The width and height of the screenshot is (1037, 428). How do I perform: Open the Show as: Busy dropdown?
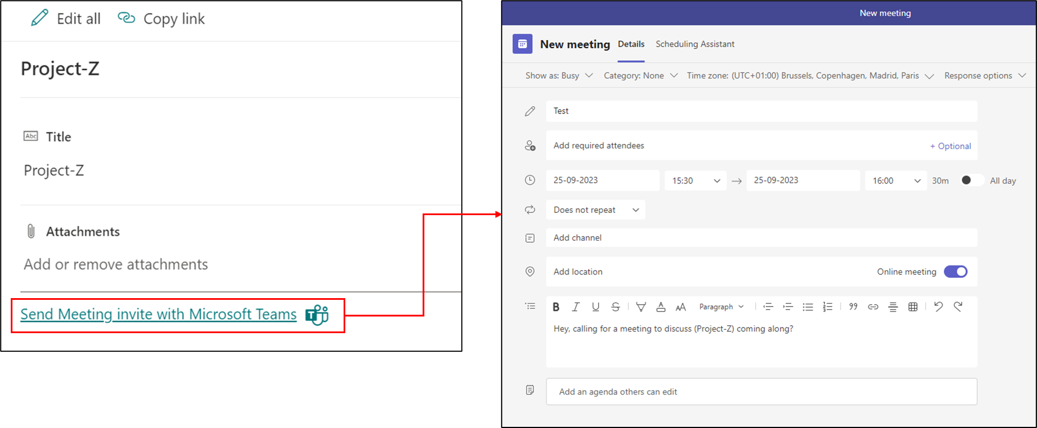coord(559,75)
